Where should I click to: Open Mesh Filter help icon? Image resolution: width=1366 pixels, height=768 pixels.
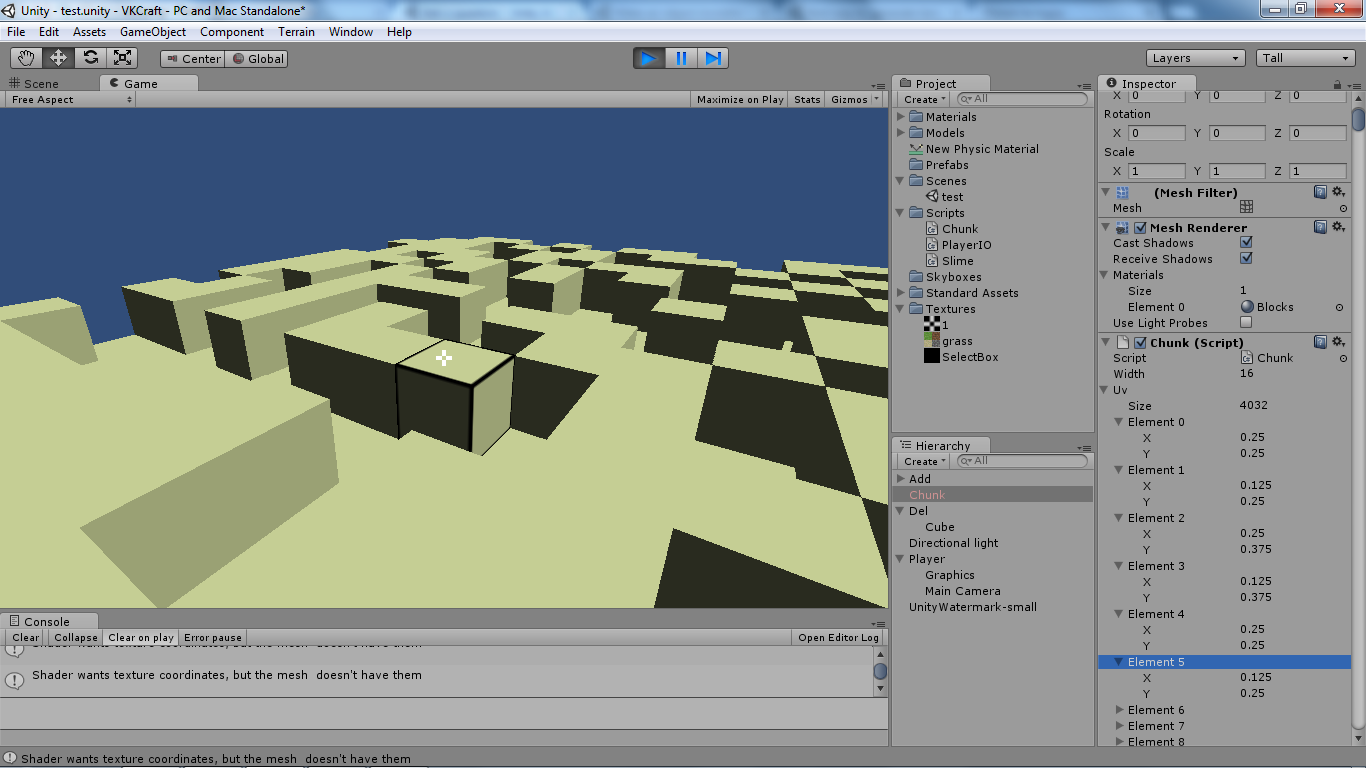pyautogui.click(x=1320, y=192)
